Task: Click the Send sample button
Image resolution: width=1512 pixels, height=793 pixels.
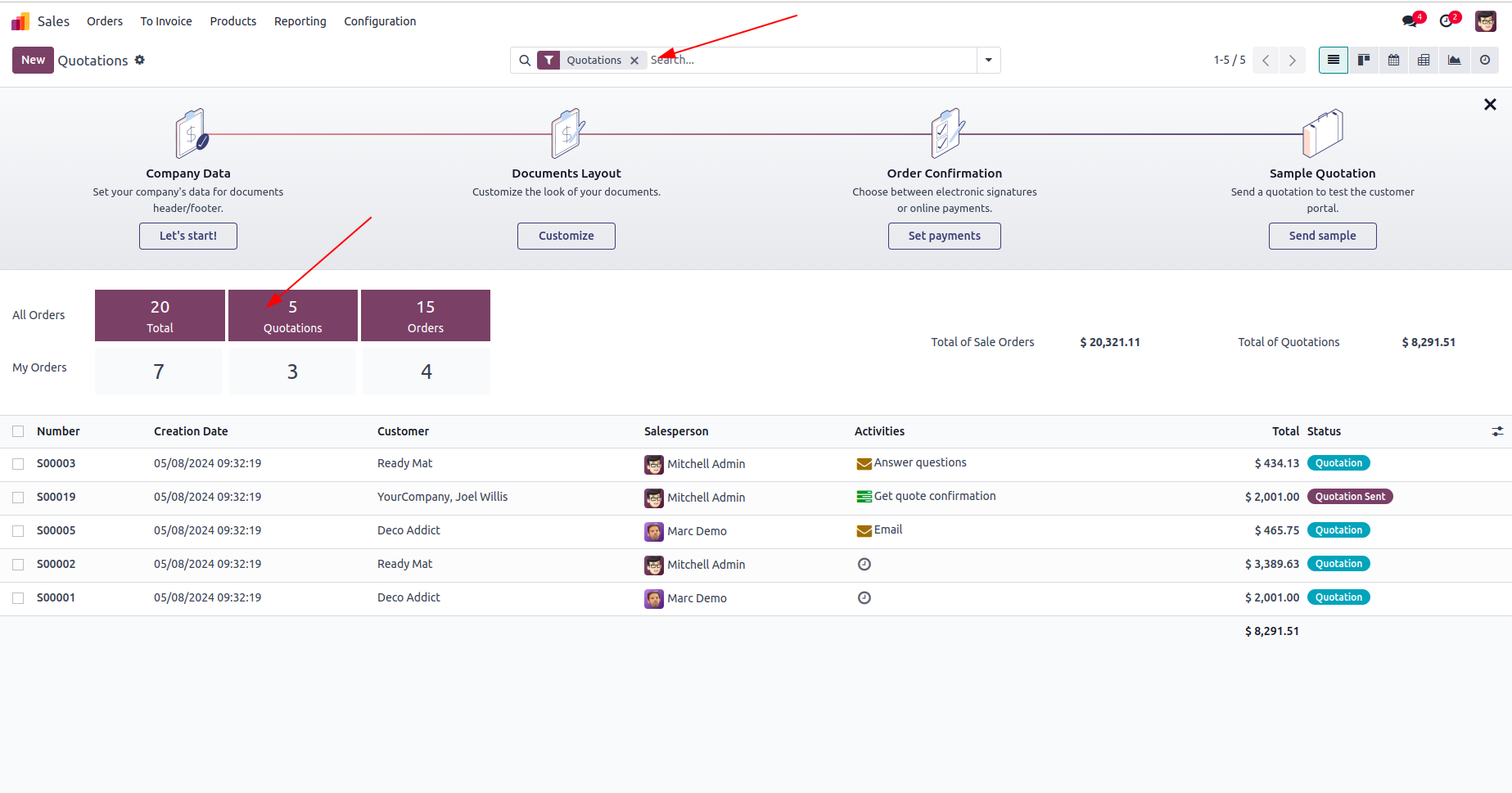Action: coord(1322,236)
